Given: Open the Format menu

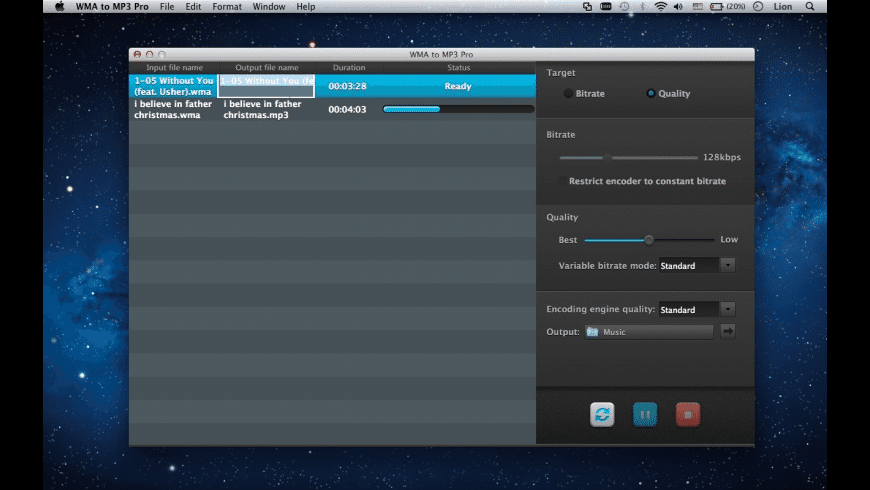Looking at the screenshot, I should click(227, 7).
